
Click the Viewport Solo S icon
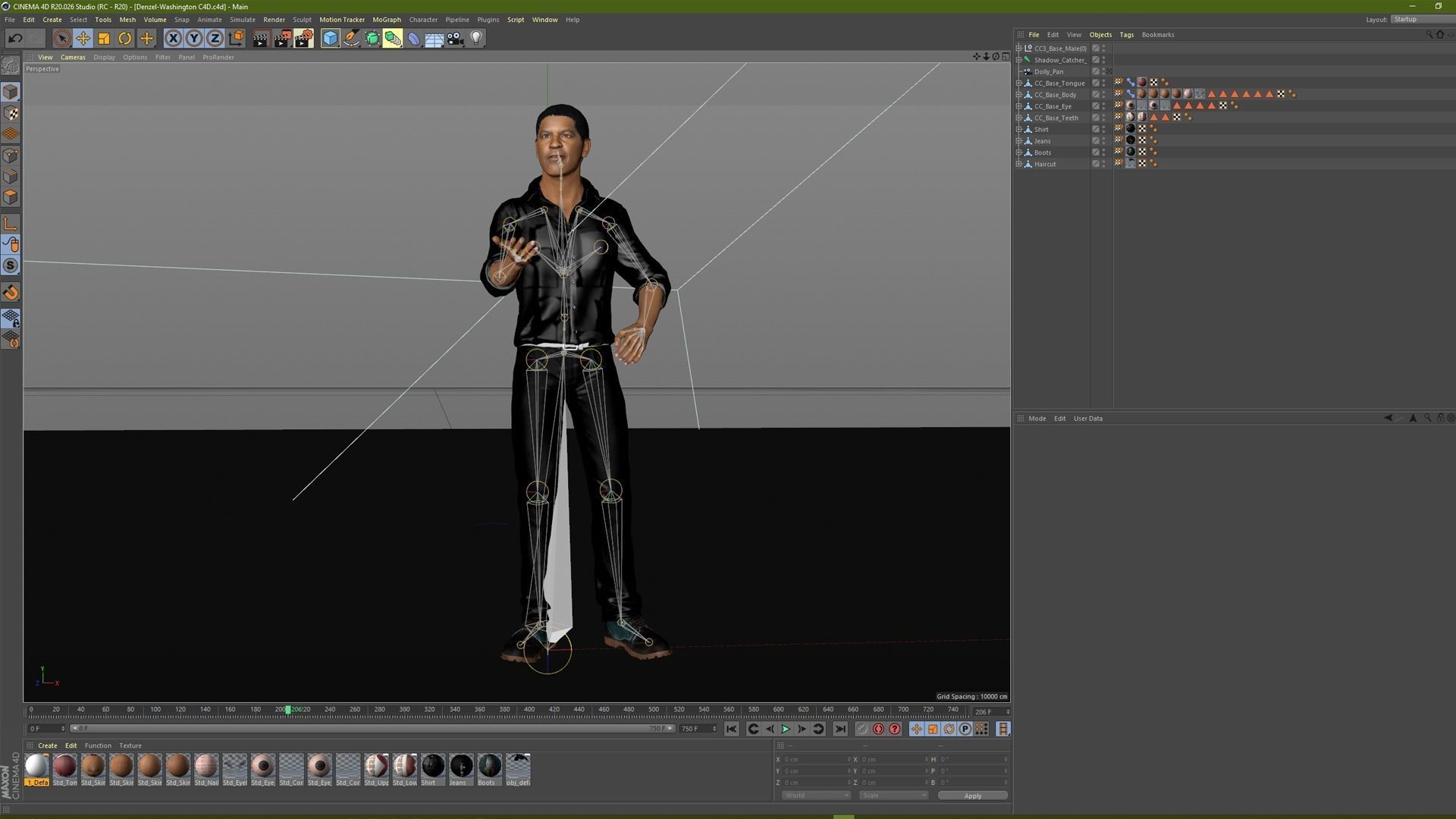(x=11, y=265)
